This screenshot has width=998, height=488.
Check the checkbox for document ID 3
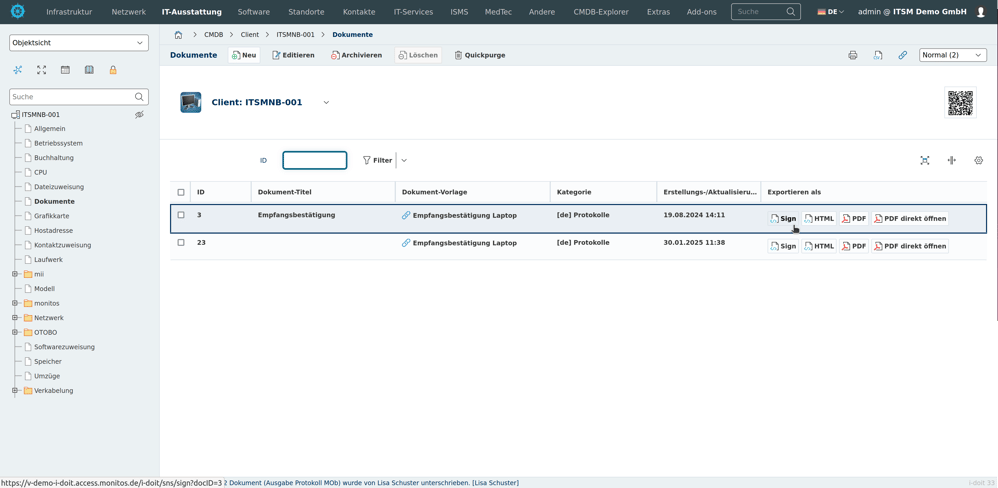pos(181,215)
